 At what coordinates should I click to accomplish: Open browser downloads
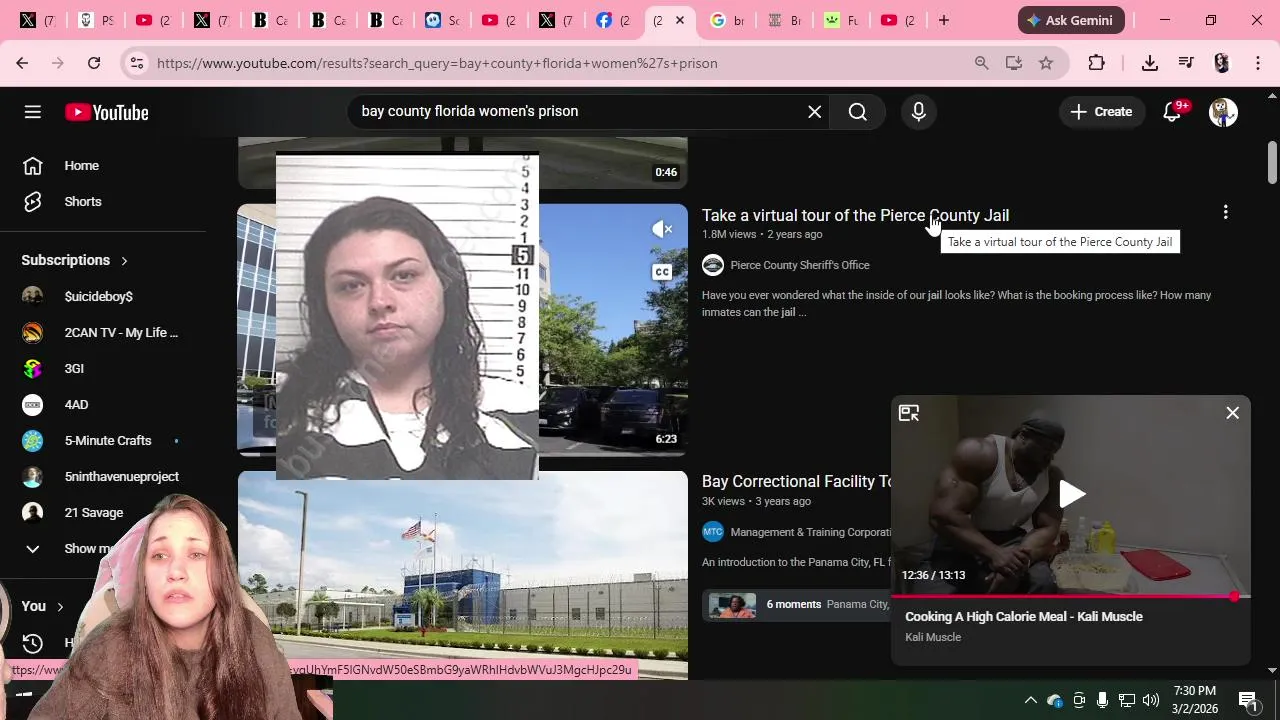(x=1150, y=63)
